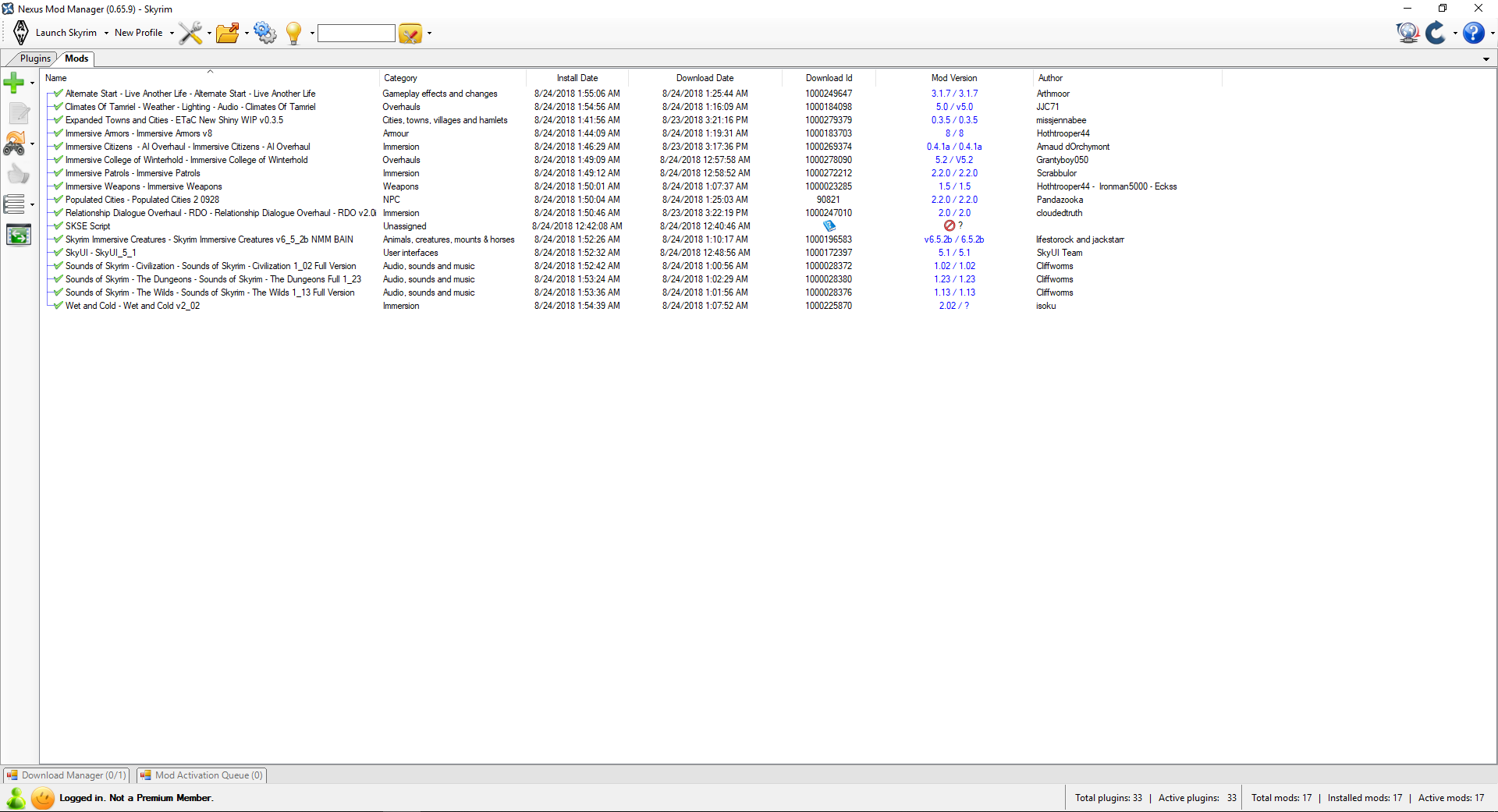Expand the New Profile dropdown arrow
Screen dimensions: 1498x812
point(172,34)
